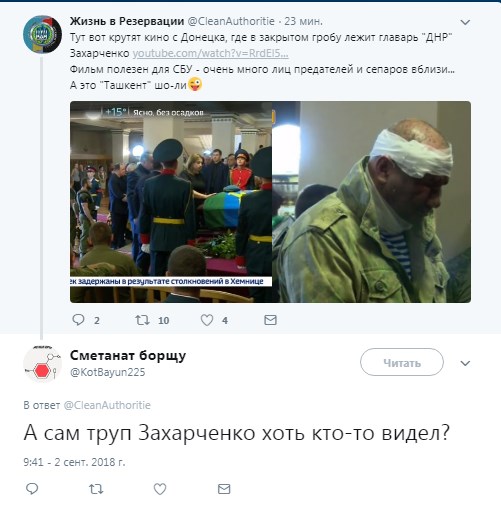Follow the user with the Читать button
Viewport: 501px width, 515px height.
(x=402, y=362)
